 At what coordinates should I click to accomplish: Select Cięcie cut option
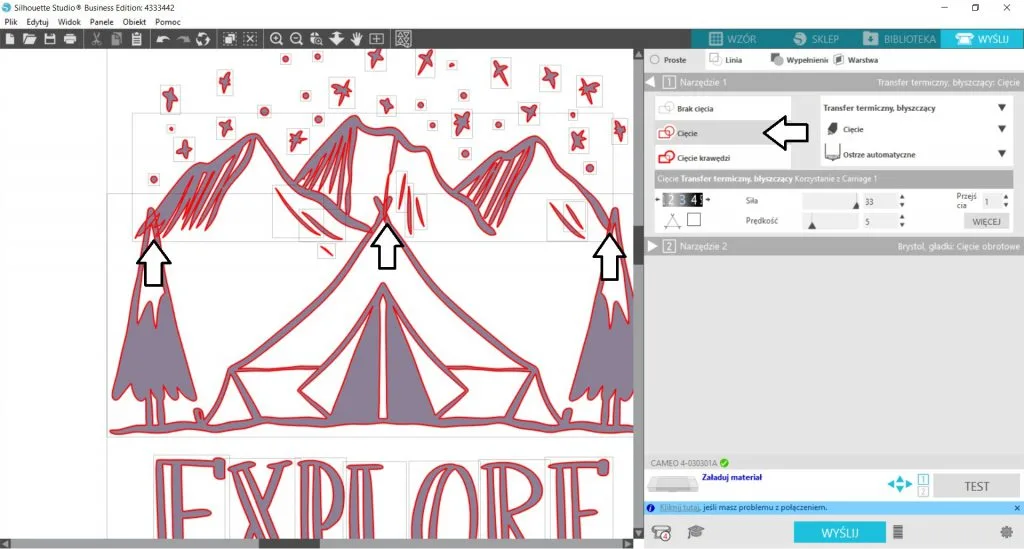click(723, 133)
